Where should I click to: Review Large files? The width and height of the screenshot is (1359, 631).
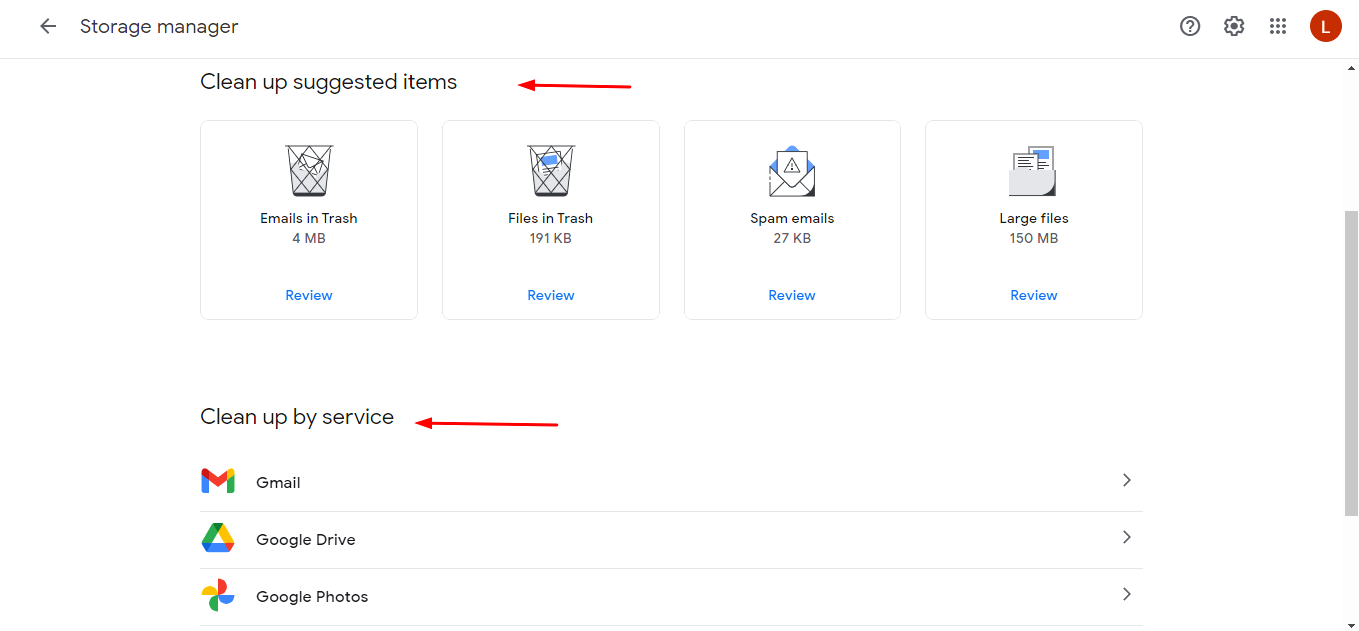(1034, 295)
